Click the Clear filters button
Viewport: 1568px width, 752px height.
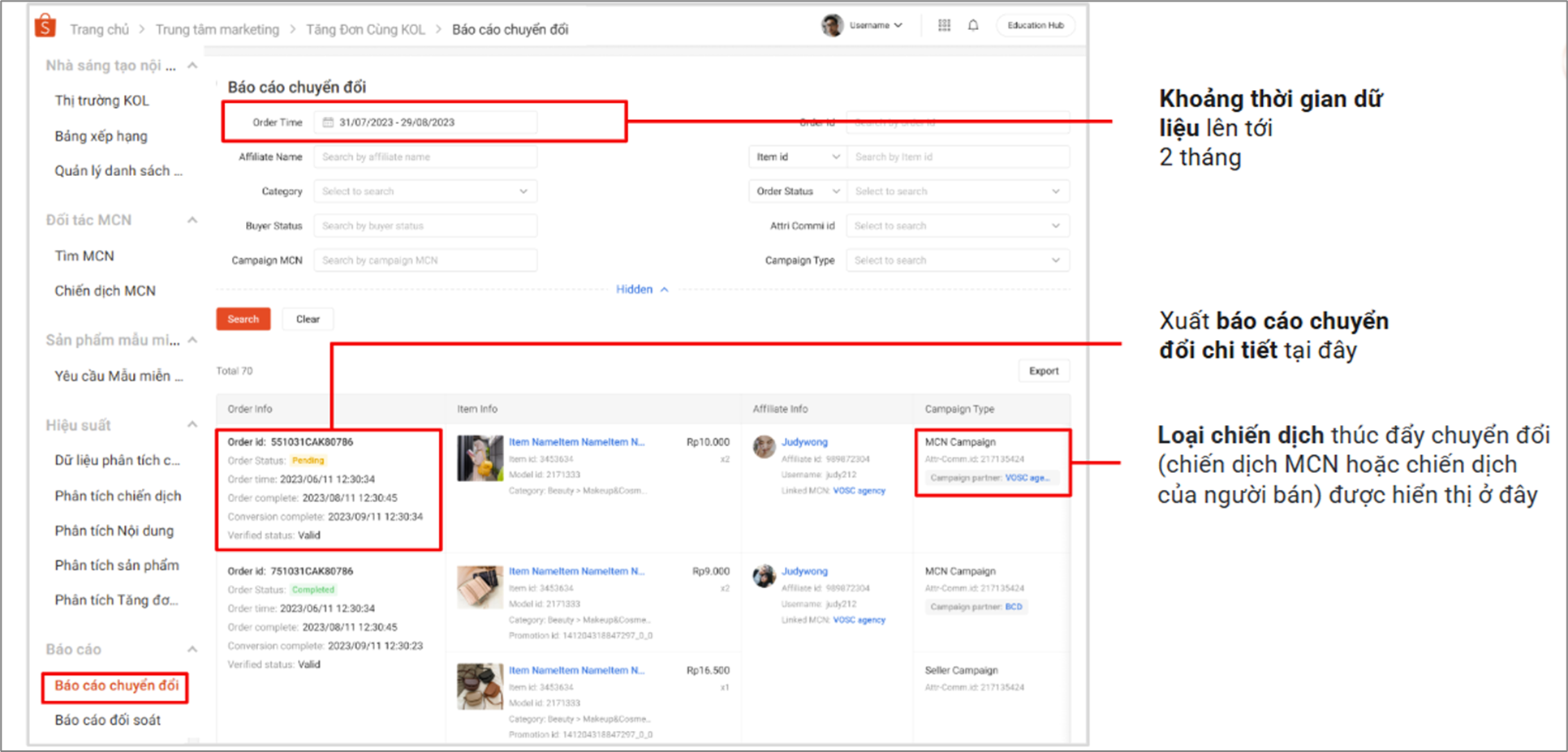tap(308, 319)
